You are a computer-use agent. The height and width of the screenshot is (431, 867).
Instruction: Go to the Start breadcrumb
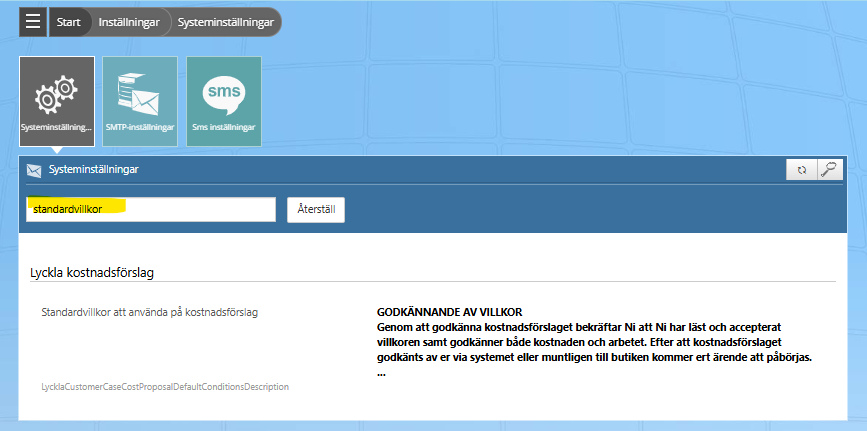(x=69, y=22)
